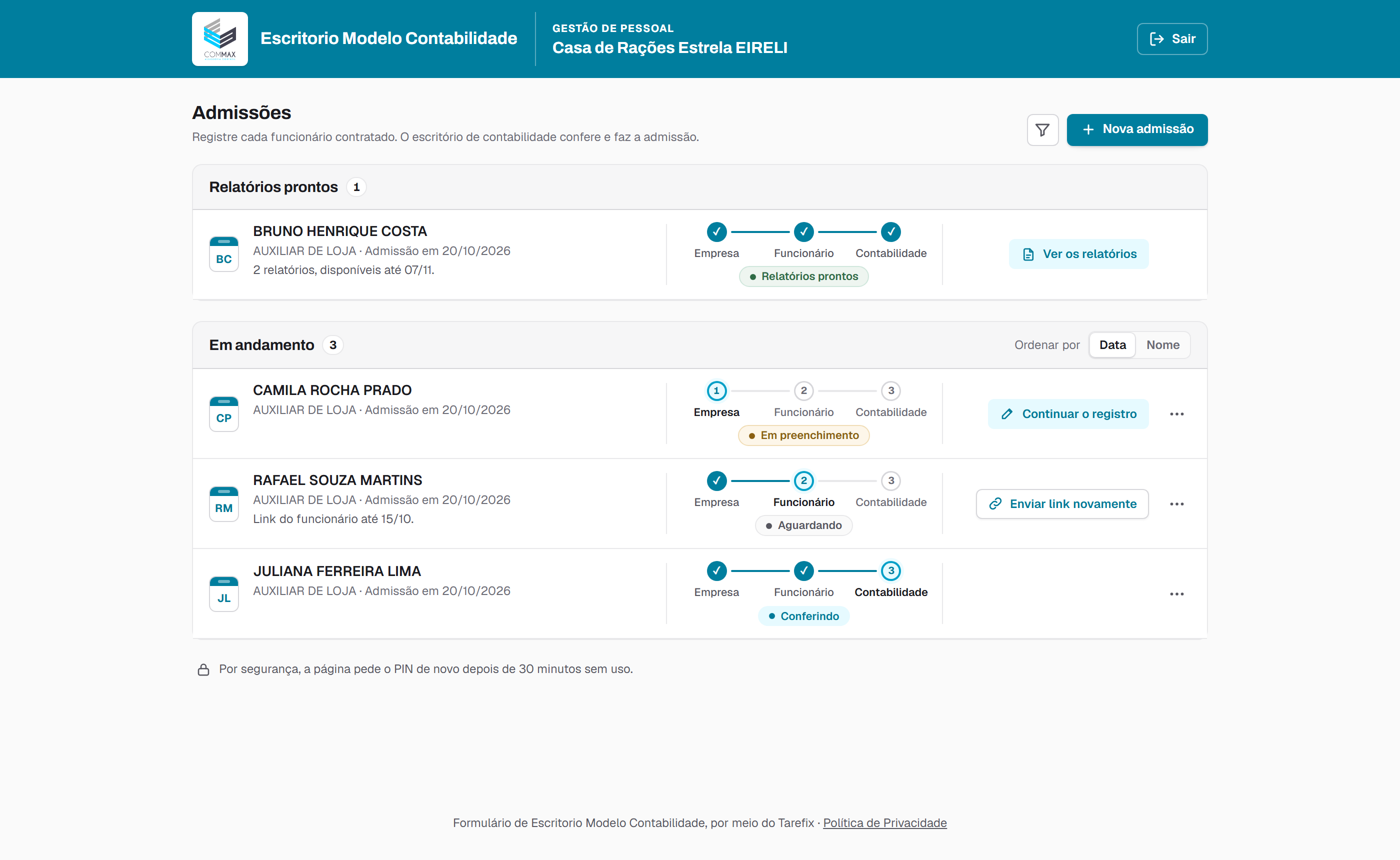The image size is (1400, 860).
Task: Click the name BRUNO HENRIQUE COSTA
Action: pos(340,231)
